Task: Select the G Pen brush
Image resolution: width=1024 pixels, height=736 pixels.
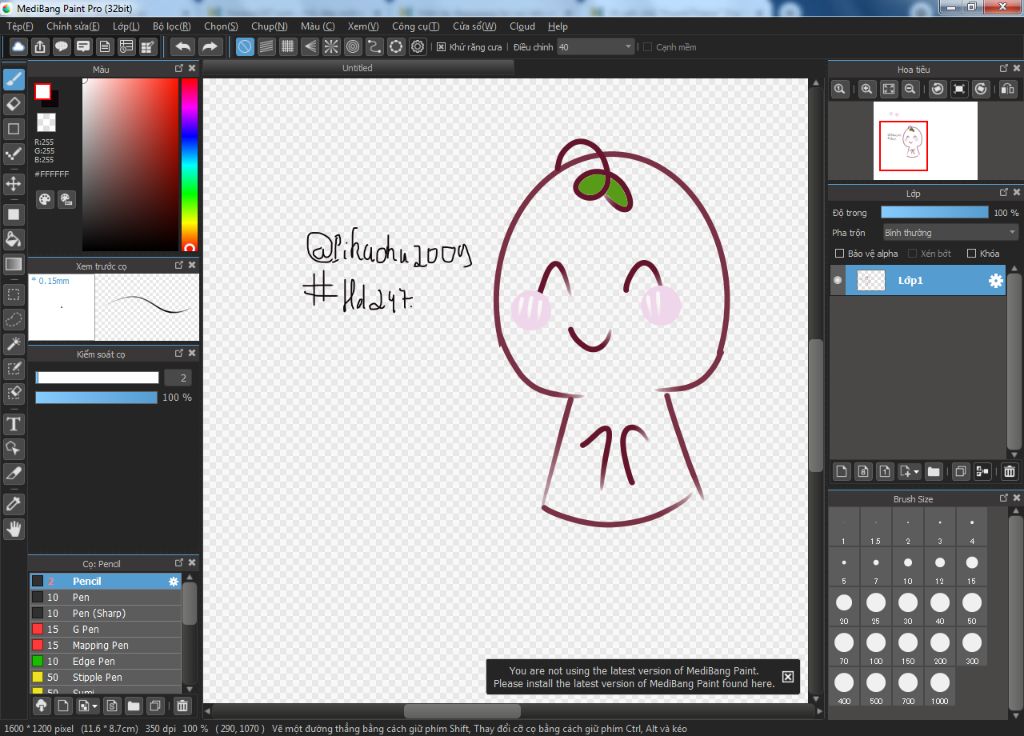Action: click(106, 630)
